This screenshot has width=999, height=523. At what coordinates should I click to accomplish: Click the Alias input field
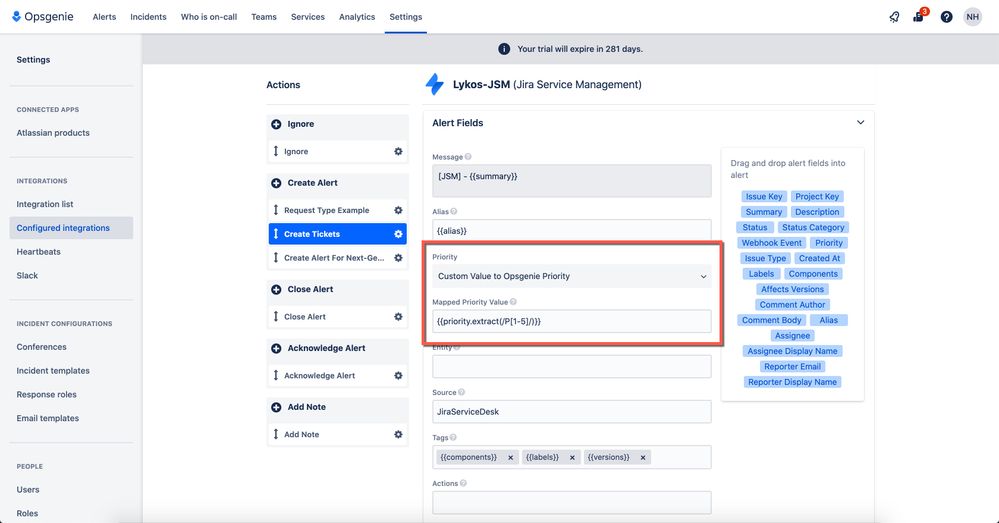pyautogui.click(x=571, y=231)
